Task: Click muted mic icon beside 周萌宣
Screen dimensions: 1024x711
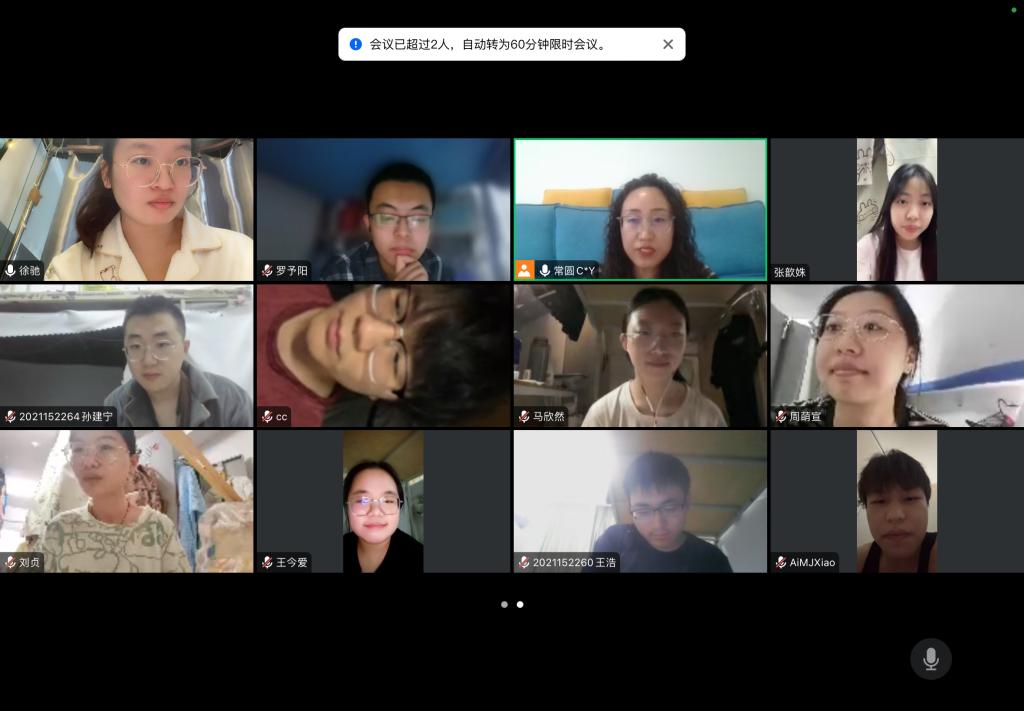Action: click(x=781, y=417)
